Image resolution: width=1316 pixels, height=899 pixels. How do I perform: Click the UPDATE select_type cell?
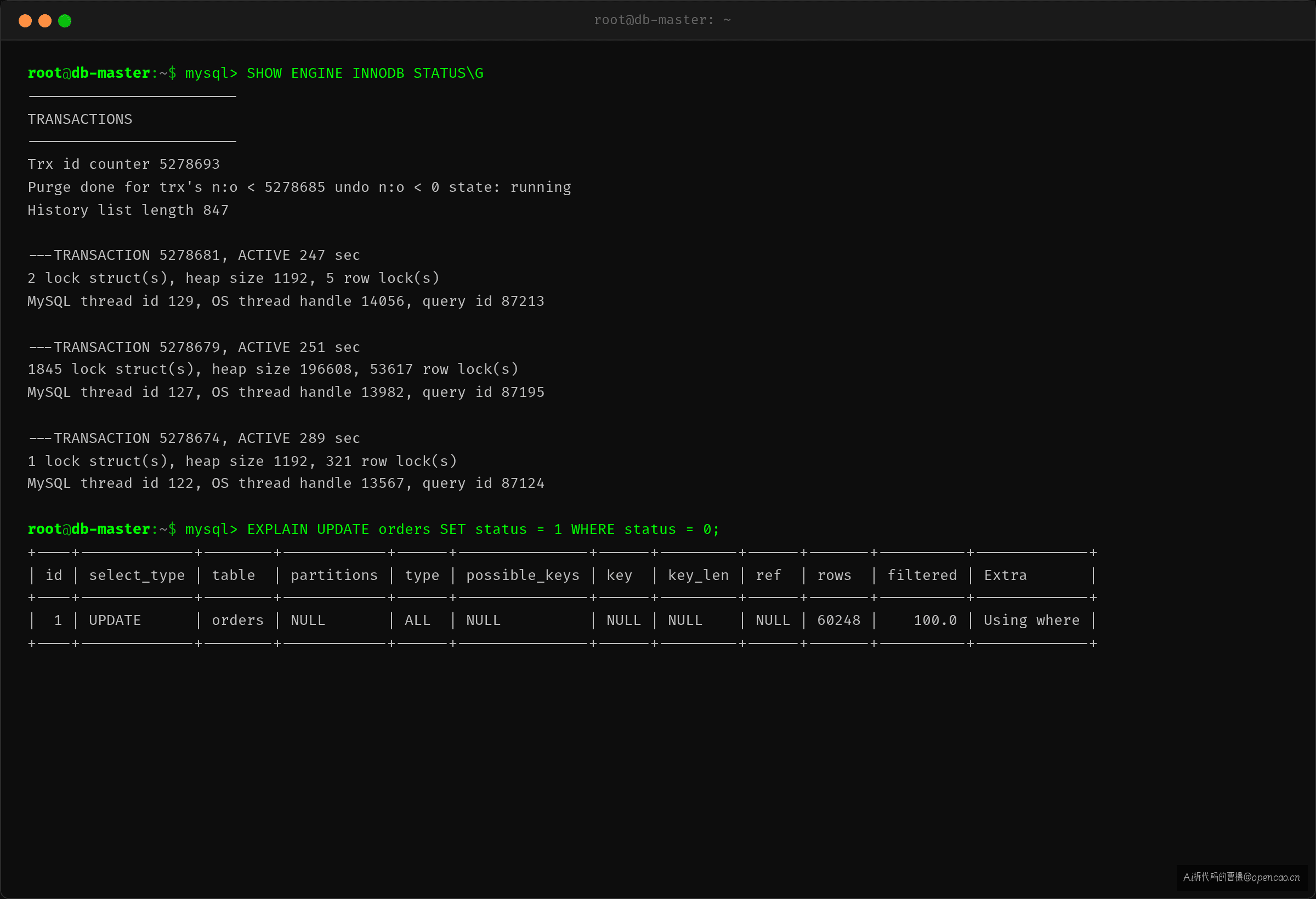[115, 621]
